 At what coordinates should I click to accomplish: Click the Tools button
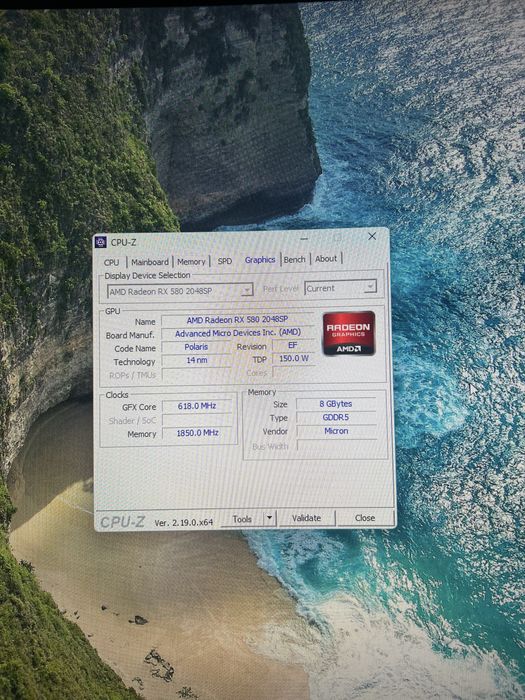click(x=242, y=519)
